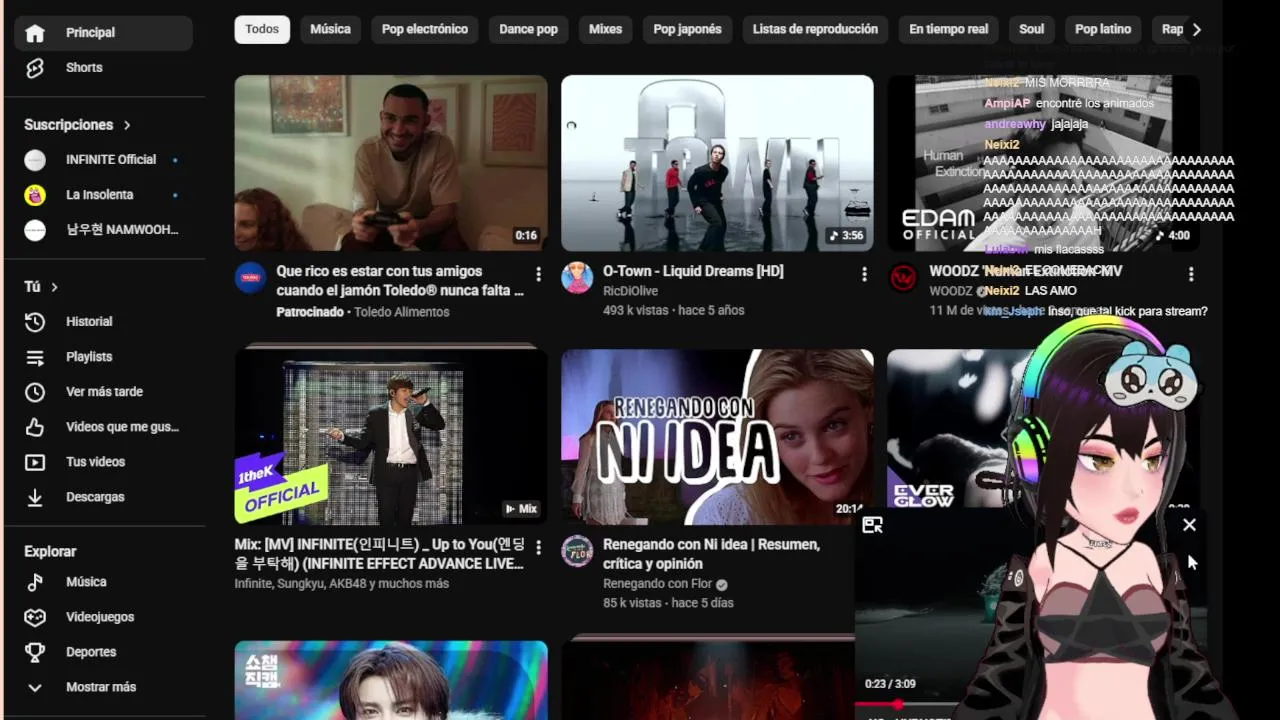Play the INFINITE 1theK mix thumbnail
Screen dimensions: 1280x720
point(391,436)
